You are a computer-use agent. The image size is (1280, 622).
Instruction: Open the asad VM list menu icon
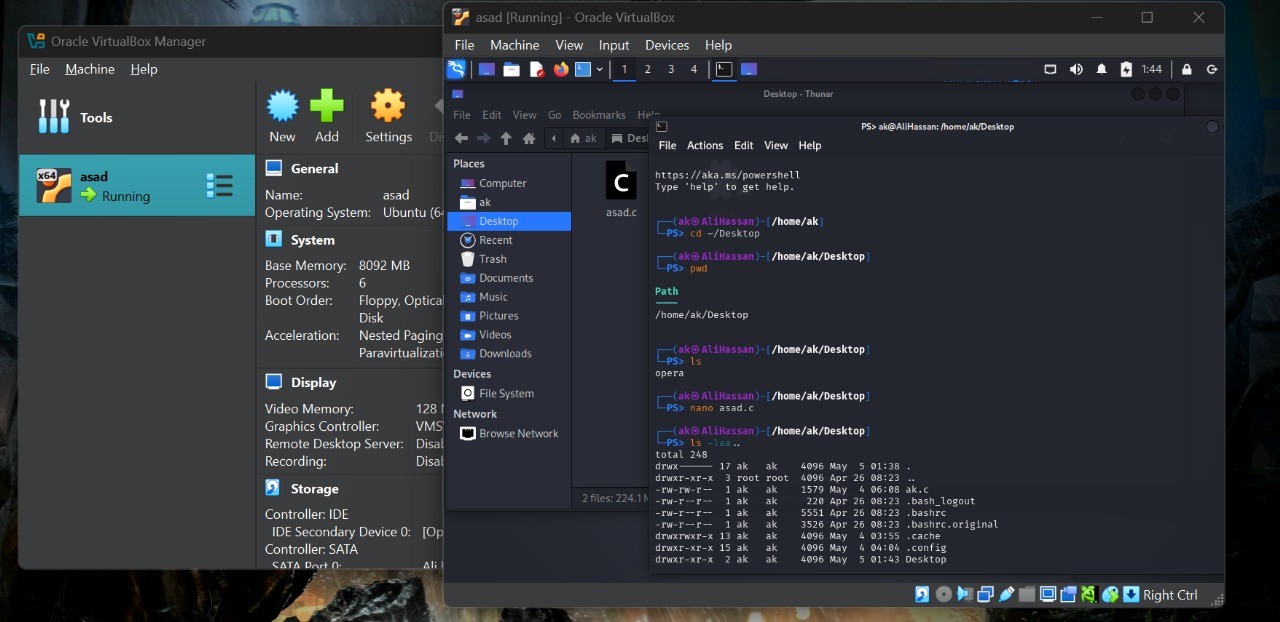(x=219, y=186)
